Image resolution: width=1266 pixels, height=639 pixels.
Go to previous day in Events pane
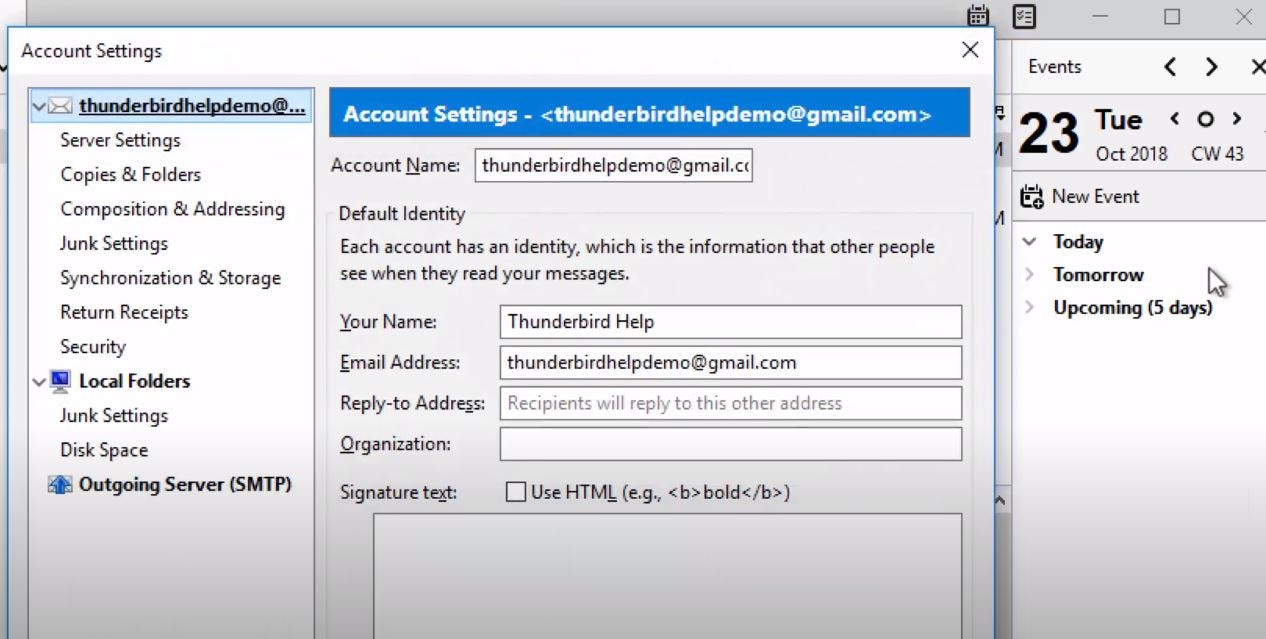pyautogui.click(x=1175, y=118)
